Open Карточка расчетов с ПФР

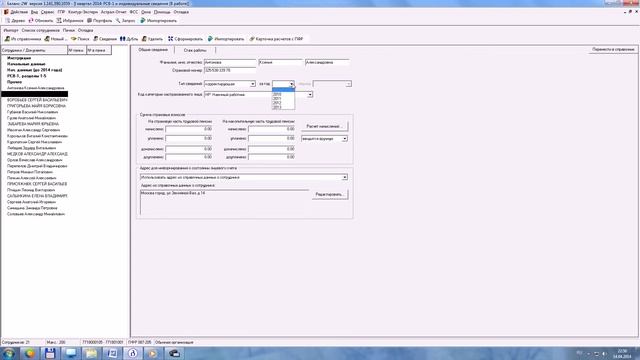(276, 39)
